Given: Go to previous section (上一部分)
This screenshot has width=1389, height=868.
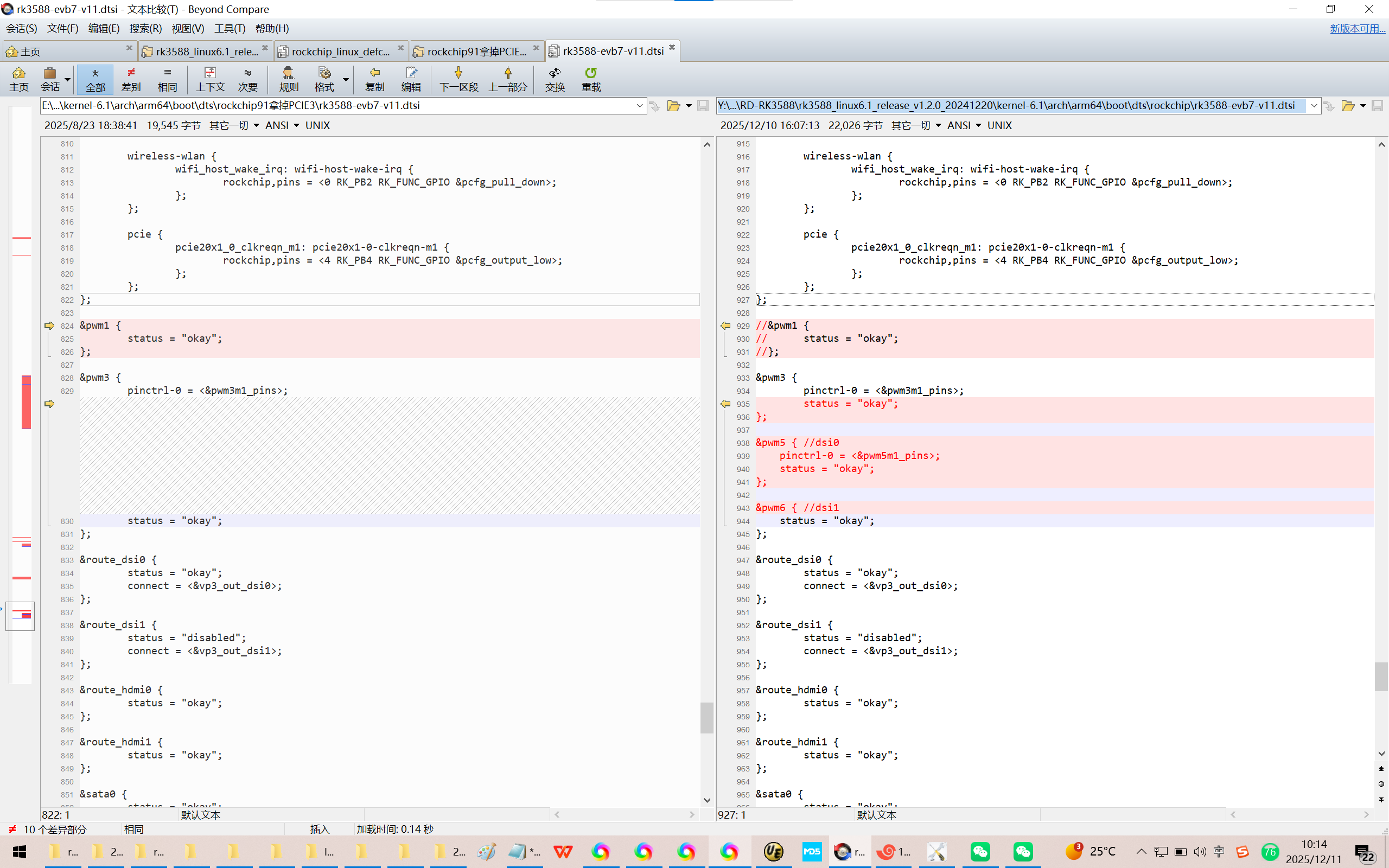Looking at the screenshot, I should pos(507,79).
